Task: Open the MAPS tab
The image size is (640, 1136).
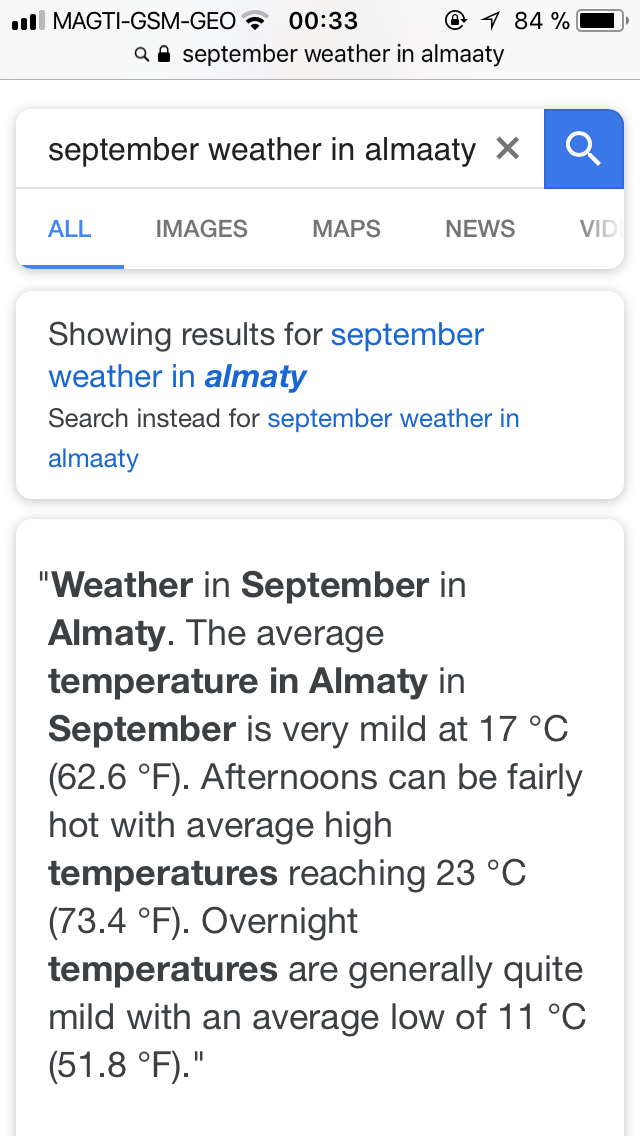Action: (346, 229)
